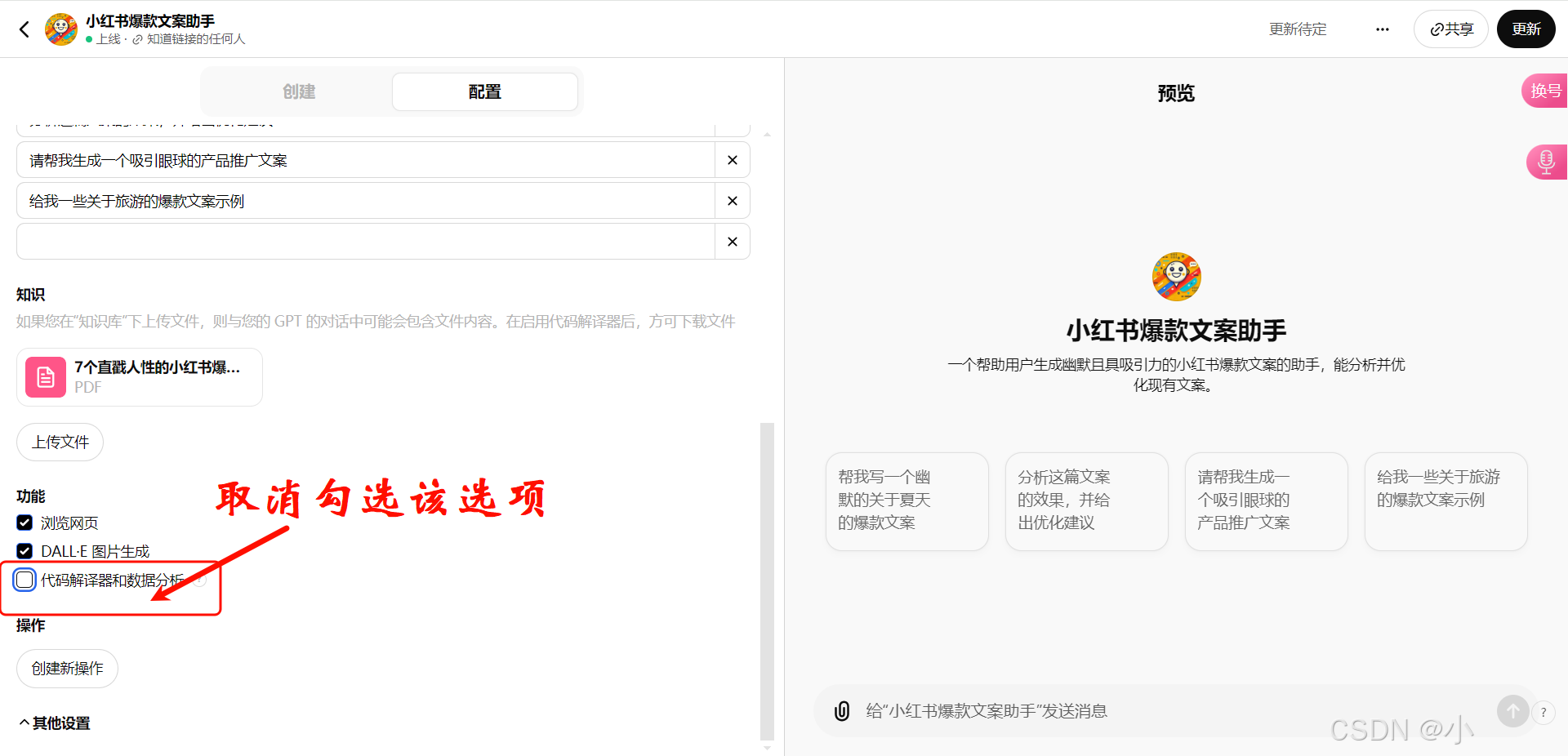The image size is (1568, 756).
Task: Click the 创建新操作 button
Action: coord(67,669)
